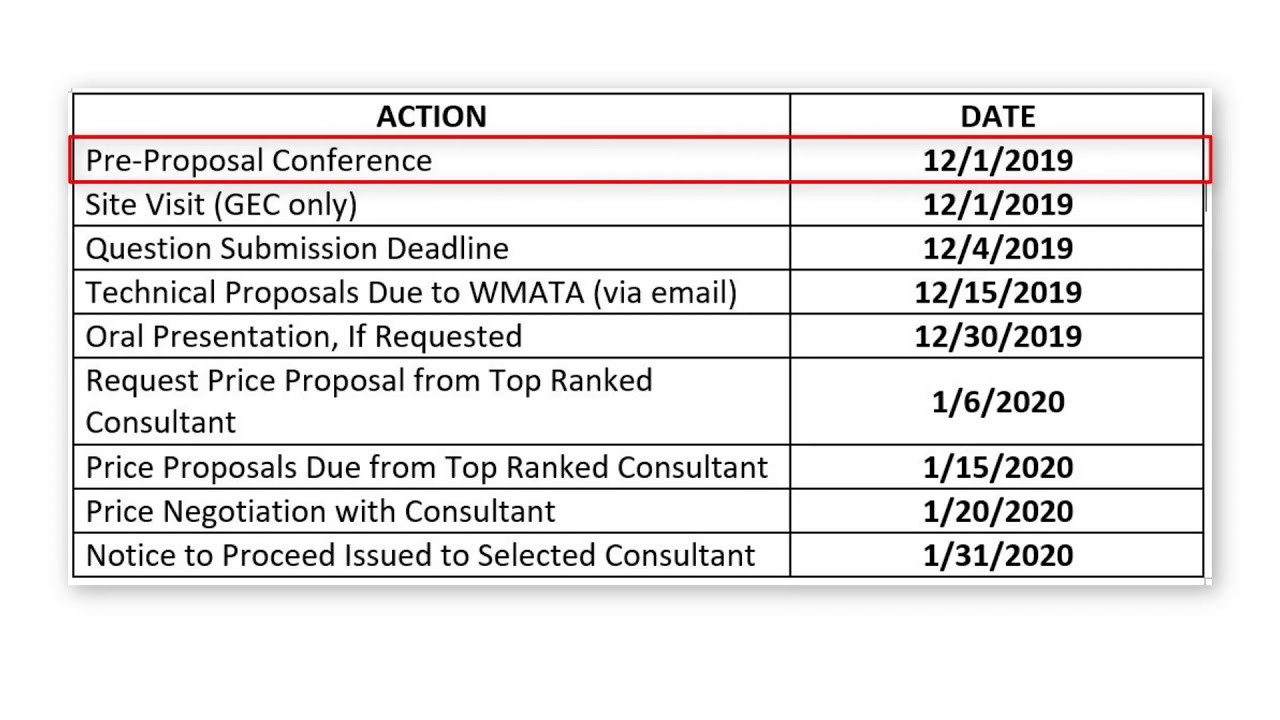Click the Notice to Proceed Issued cell
The image size is (1280, 720).
tap(431, 555)
